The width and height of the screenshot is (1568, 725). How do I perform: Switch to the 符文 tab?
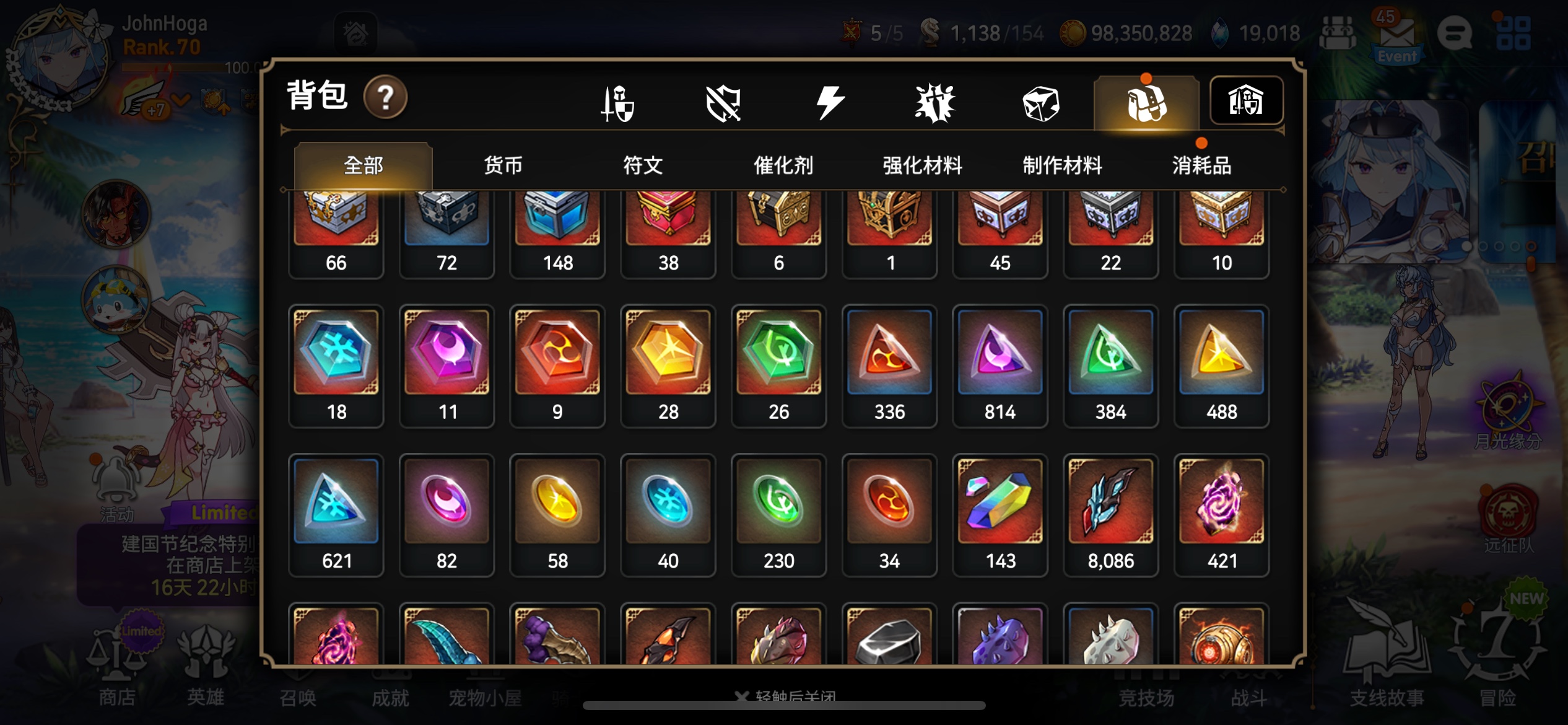point(643,165)
